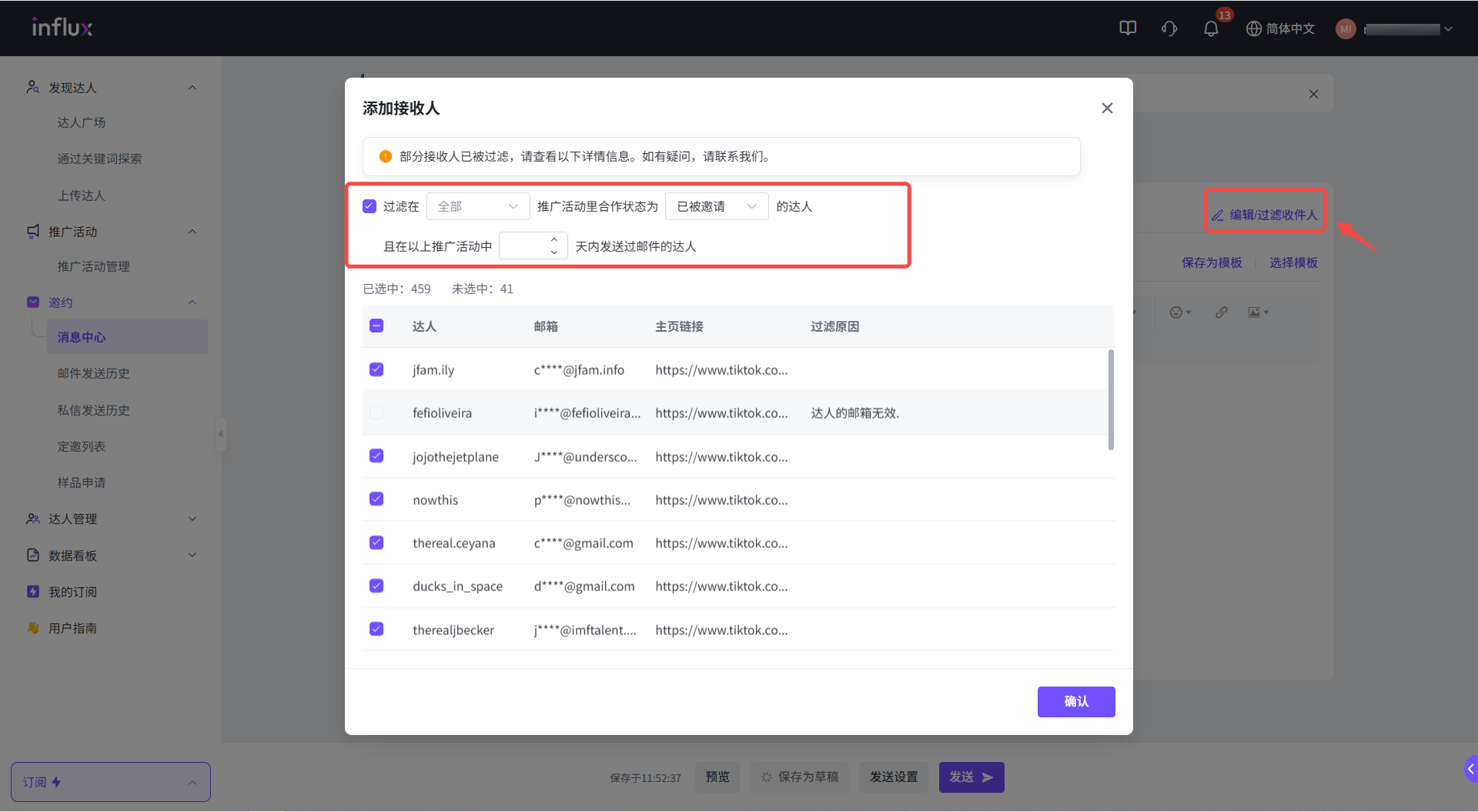Click the globe language icon
This screenshot has width=1478, height=812.
coord(1254,29)
